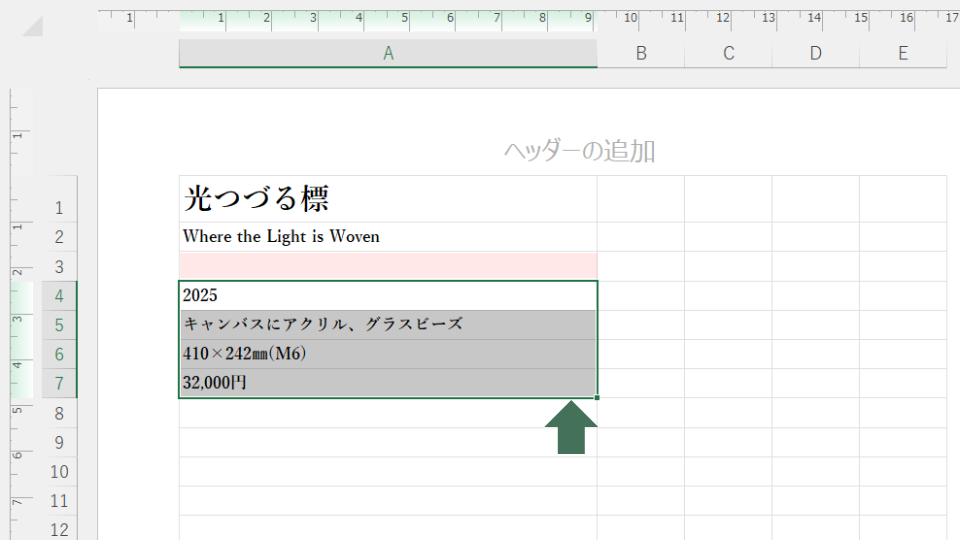Screen dimensions: 960x540
Task: Click cell with Where the Light is Woven
Action: click(x=388, y=237)
